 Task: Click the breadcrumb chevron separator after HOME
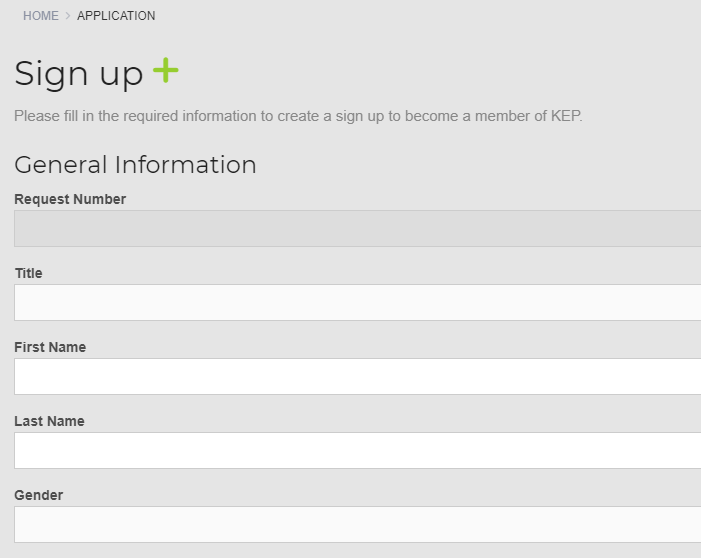tap(68, 16)
